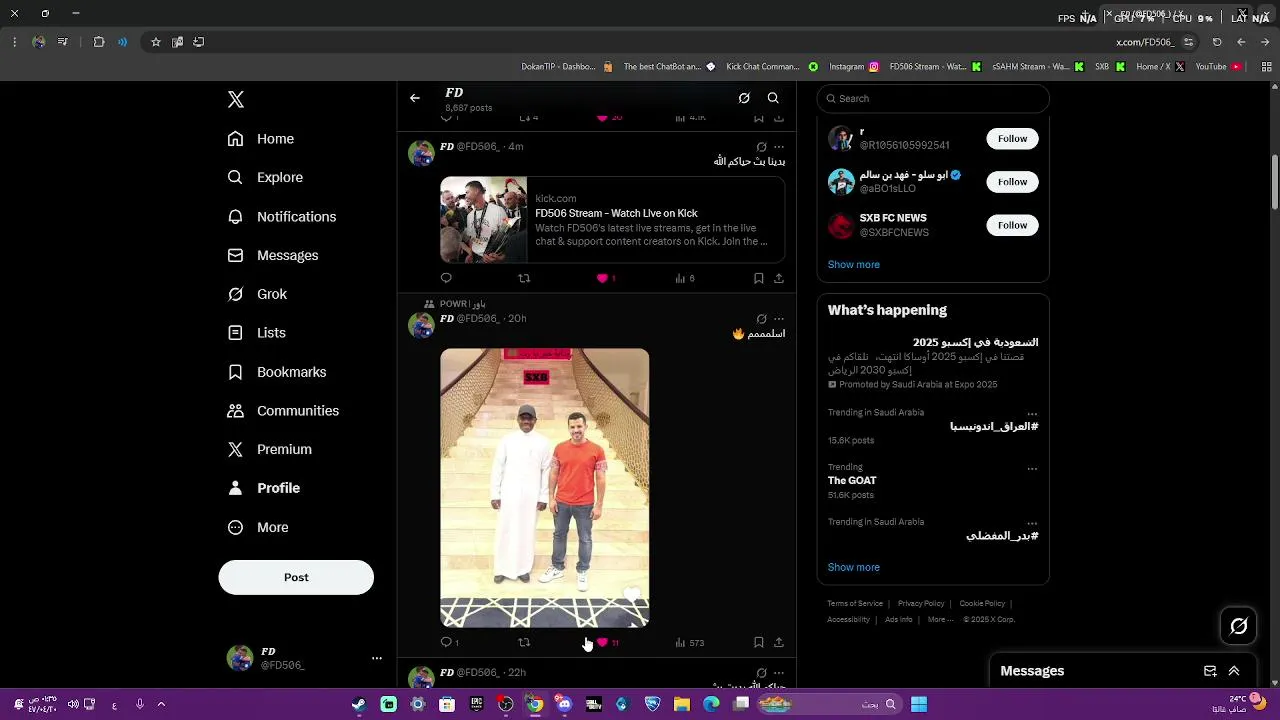The width and height of the screenshot is (1280, 720).
Task: Open The GOAT trending topic
Action: [x=852, y=481]
